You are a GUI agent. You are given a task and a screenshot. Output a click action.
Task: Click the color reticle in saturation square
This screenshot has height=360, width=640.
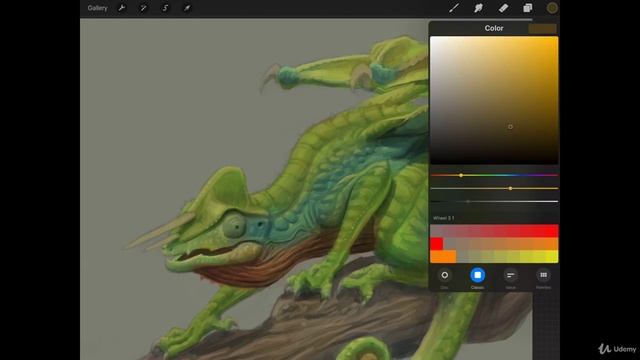pos(510,127)
